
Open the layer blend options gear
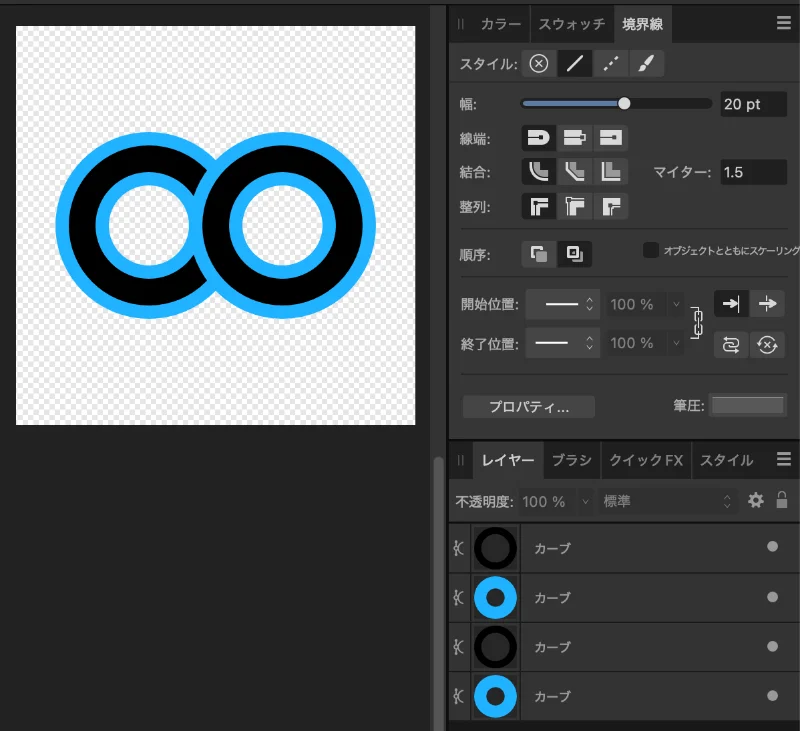point(756,500)
